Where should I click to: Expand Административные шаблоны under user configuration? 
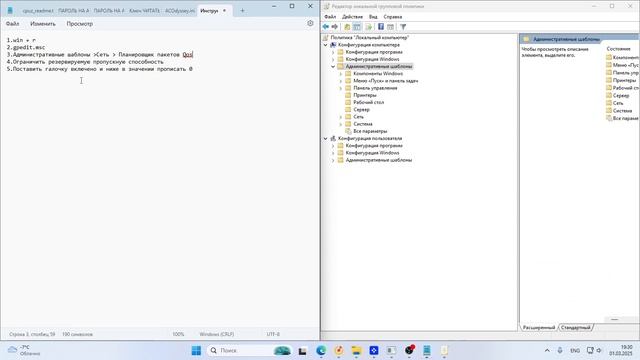[x=333, y=160]
